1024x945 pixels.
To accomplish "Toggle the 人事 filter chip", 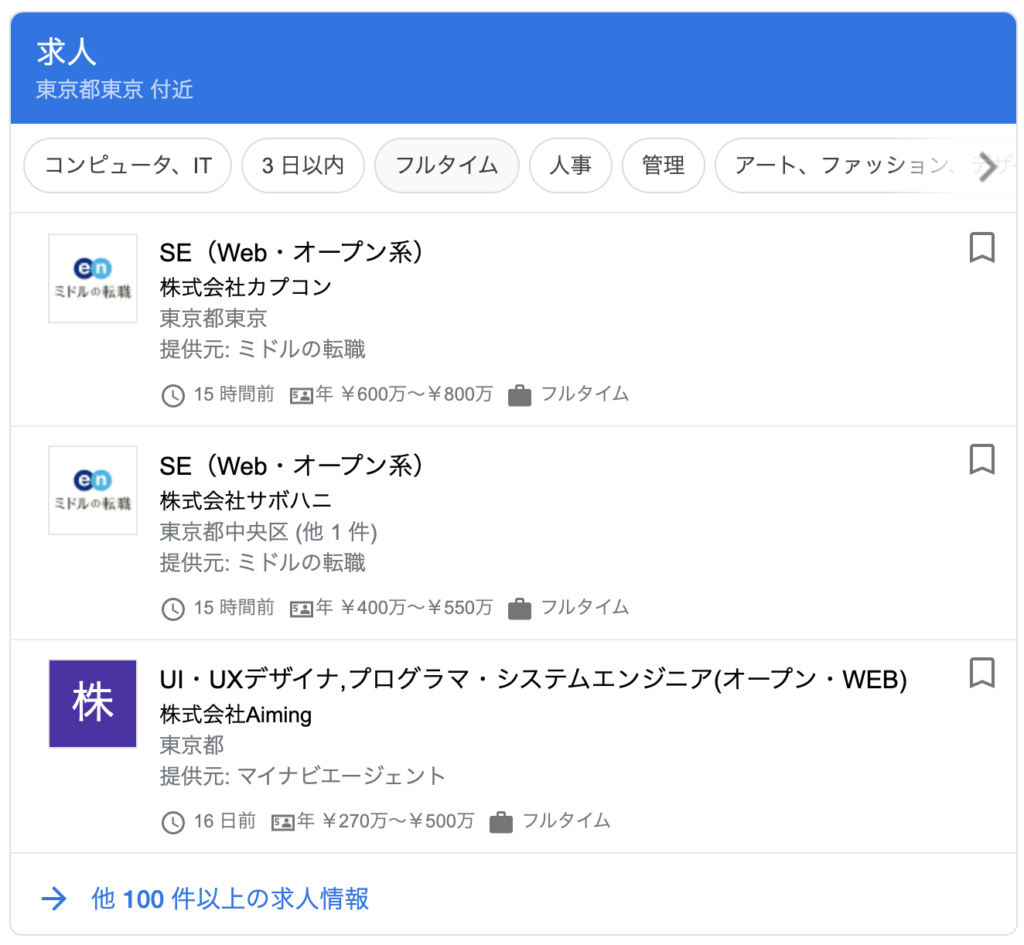I will click(x=571, y=166).
